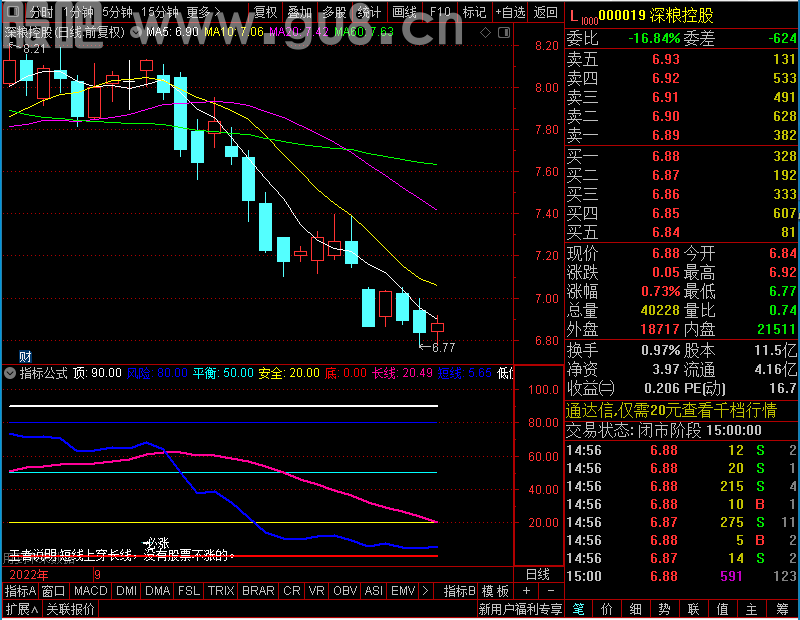Remove an indicator pane with minus button

coord(551,591)
